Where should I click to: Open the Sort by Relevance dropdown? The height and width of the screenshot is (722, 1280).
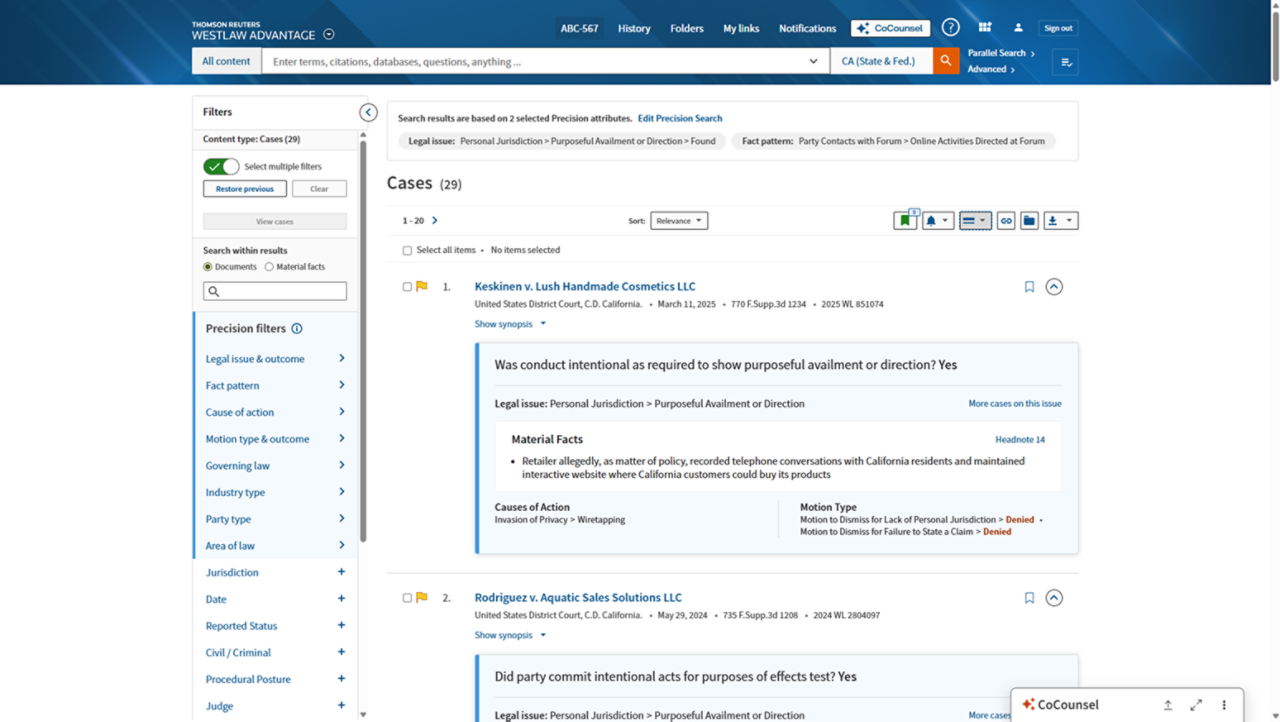point(679,221)
